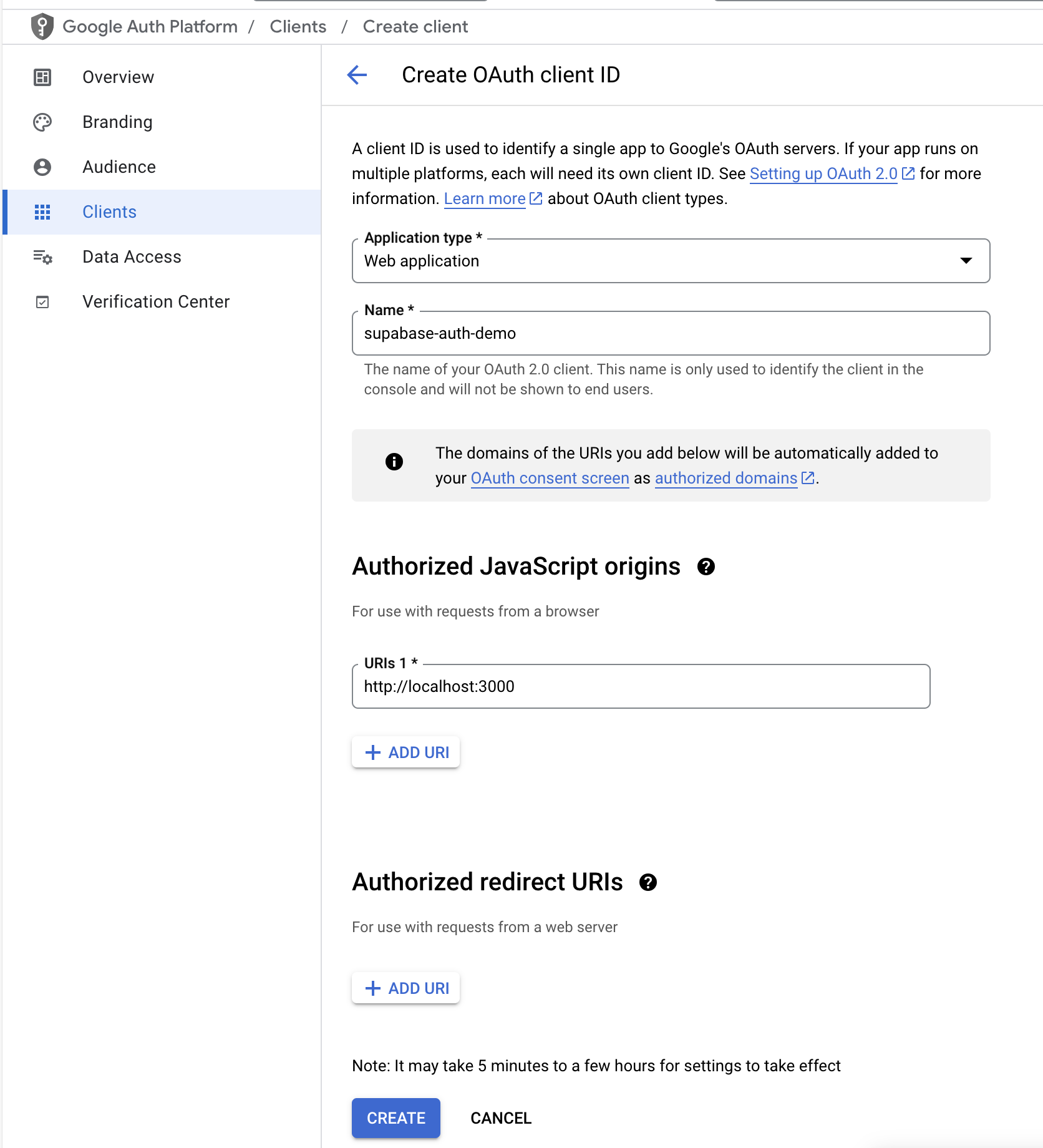The height and width of the screenshot is (1148, 1043).
Task: Click the CANCEL button
Action: pyautogui.click(x=501, y=1118)
